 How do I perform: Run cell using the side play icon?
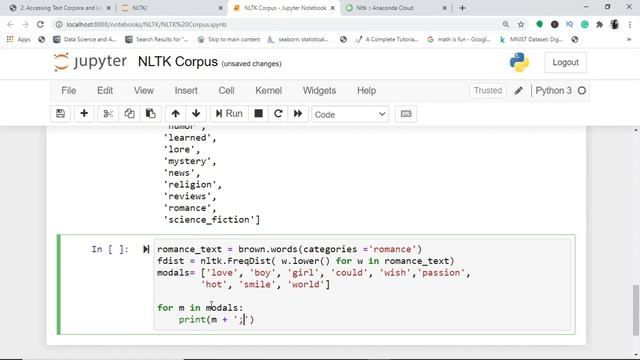[x=146, y=249]
